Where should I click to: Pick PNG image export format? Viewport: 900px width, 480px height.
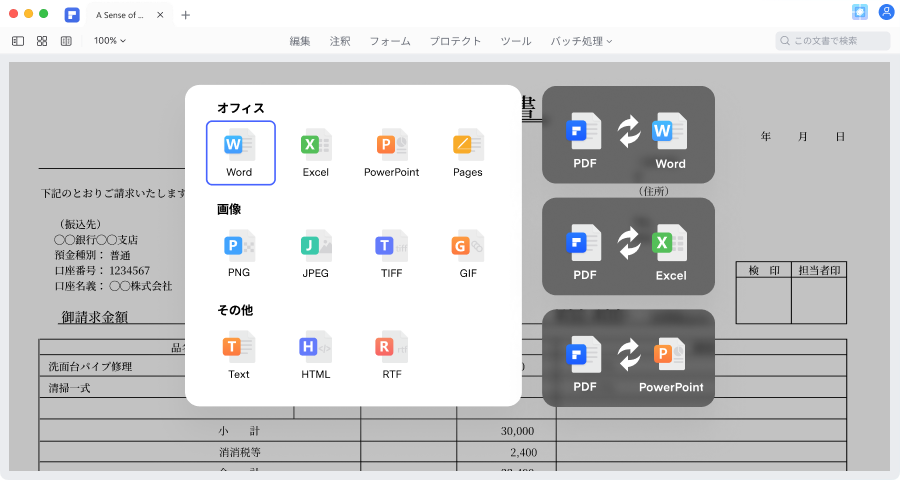pos(239,253)
